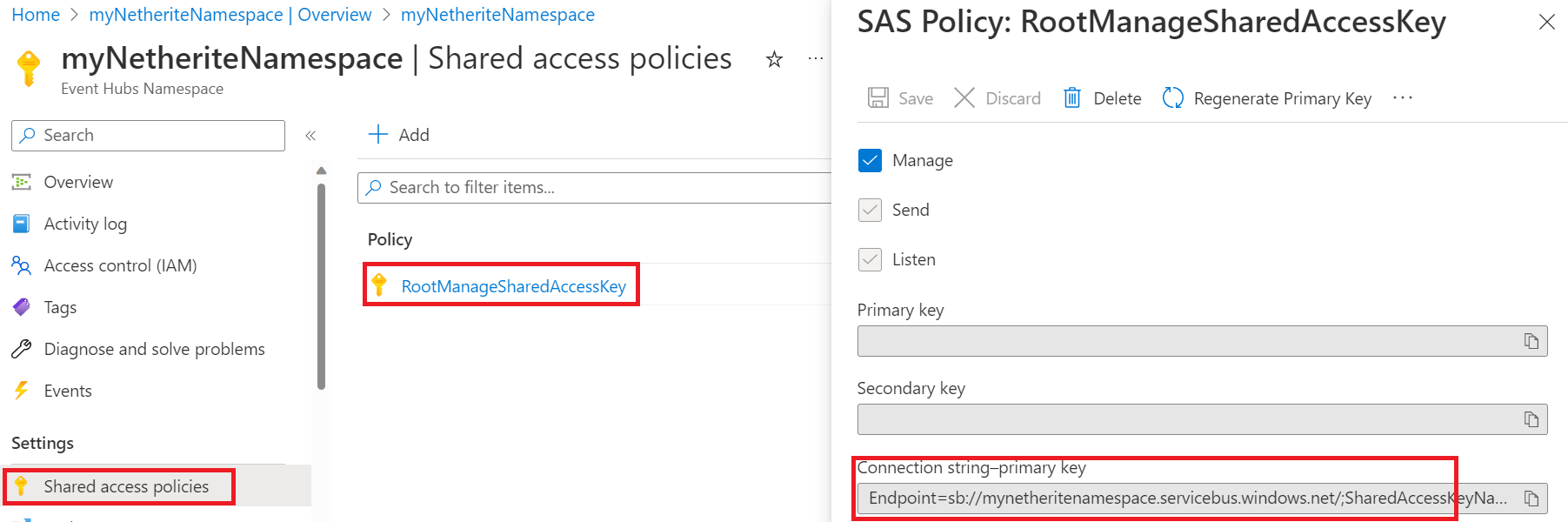Open Shared access policies in sidebar
This screenshot has width=1568, height=522.
pos(126,486)
